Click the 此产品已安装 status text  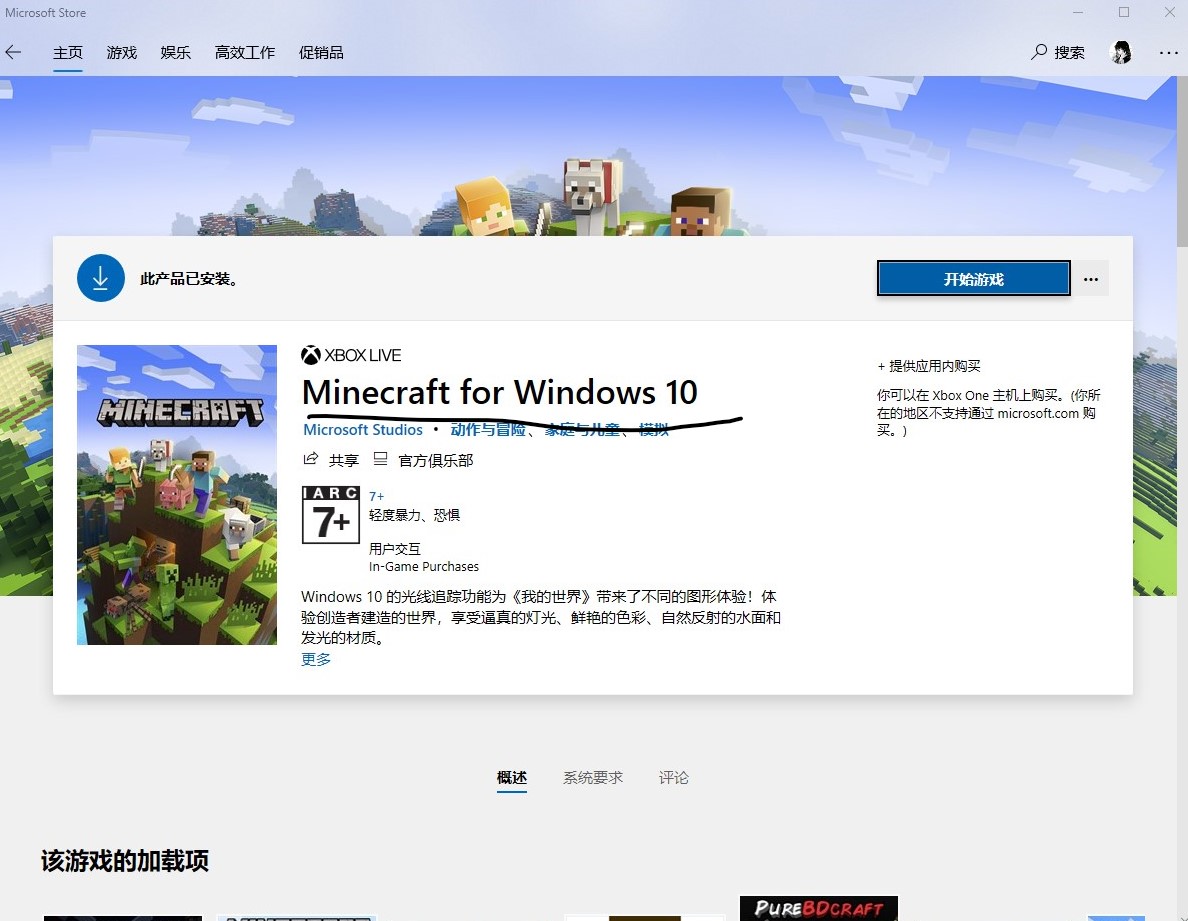[x=190, y=279]
